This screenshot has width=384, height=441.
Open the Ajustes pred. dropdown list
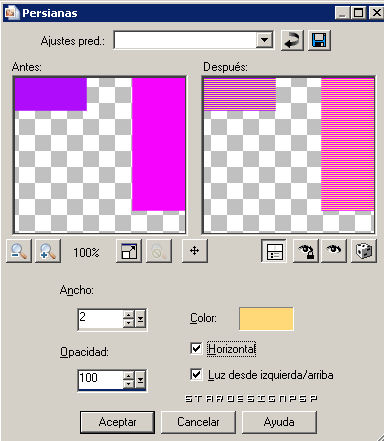coord(265,40)
